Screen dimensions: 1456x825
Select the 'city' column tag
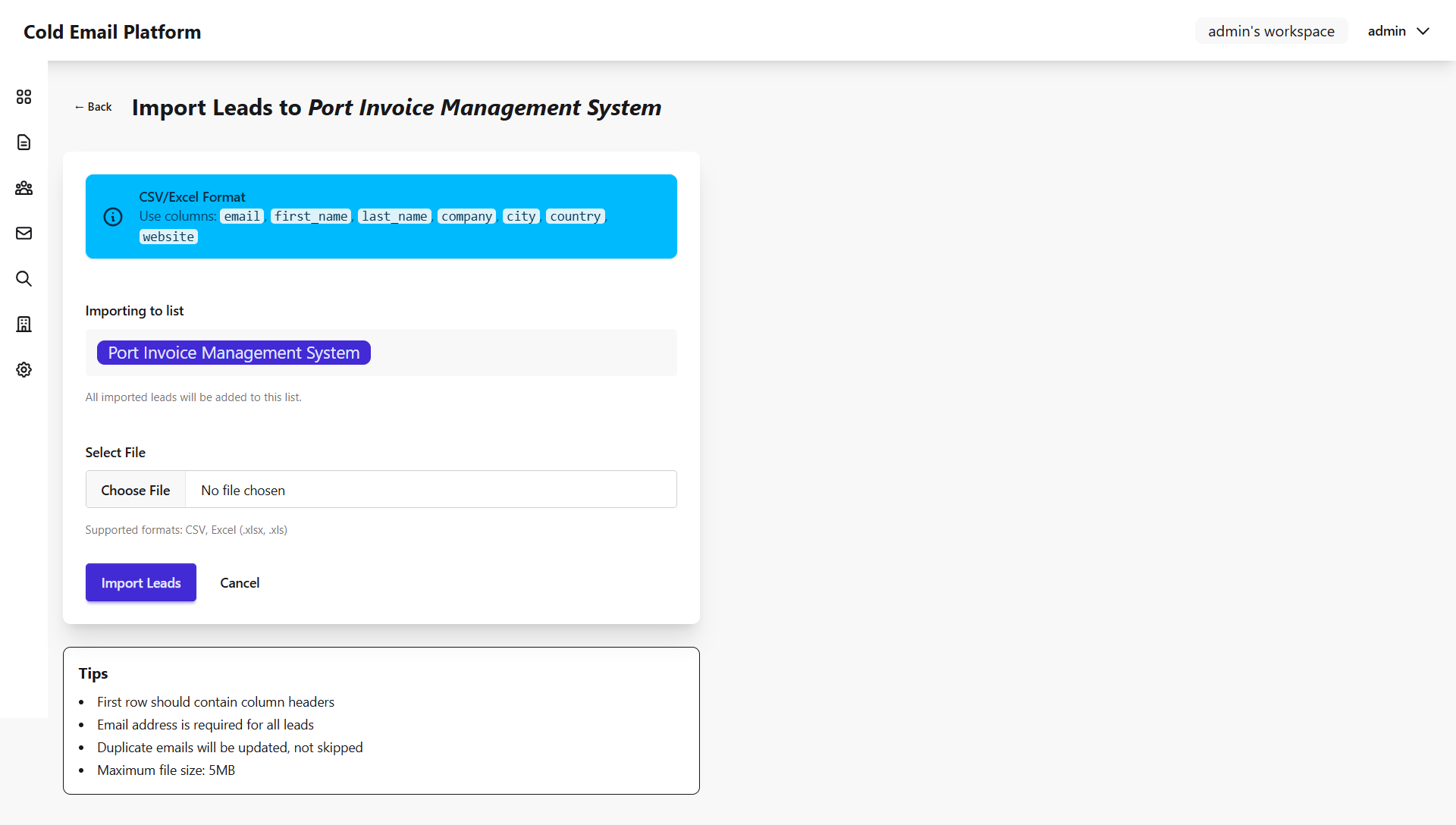click(521, 216)
